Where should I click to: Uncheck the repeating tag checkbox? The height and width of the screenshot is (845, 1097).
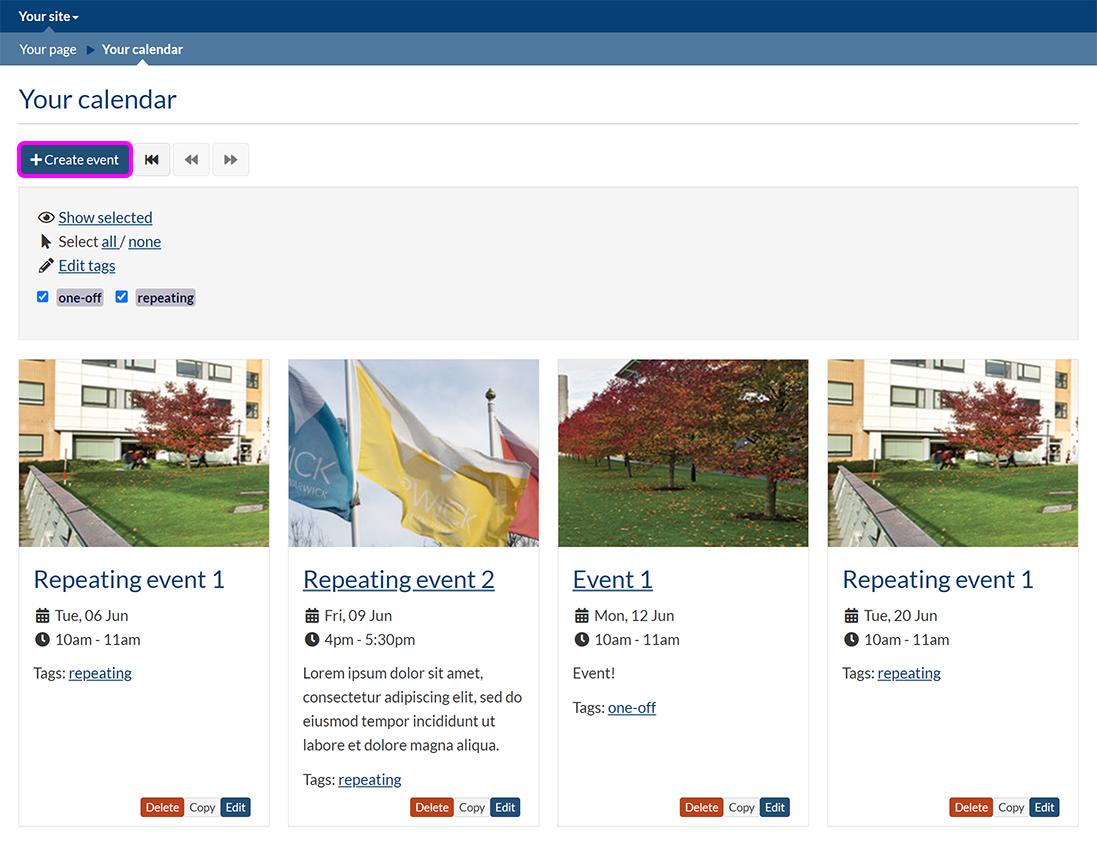122,297
